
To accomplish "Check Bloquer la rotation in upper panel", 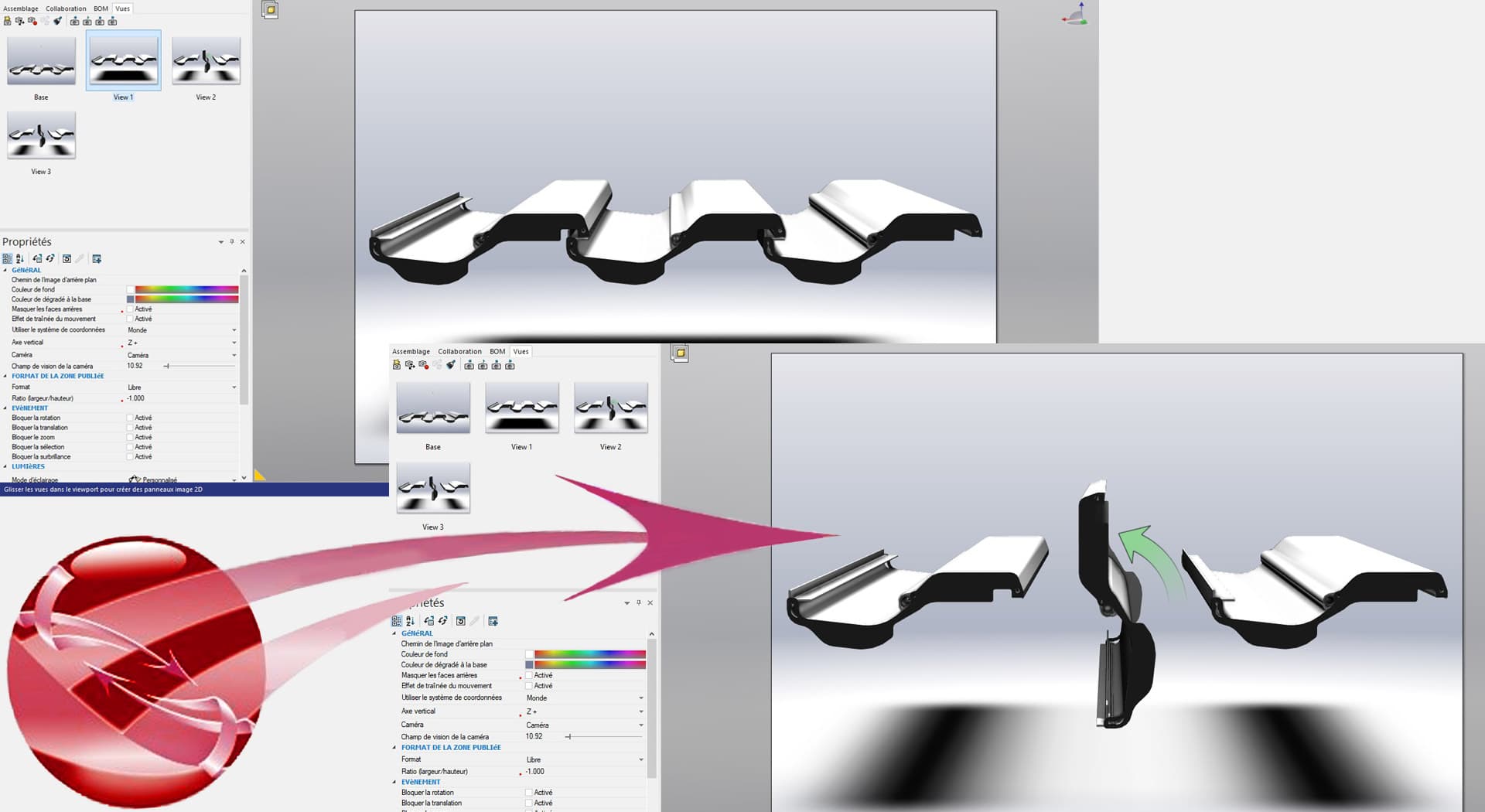I will tap(130, 418).
